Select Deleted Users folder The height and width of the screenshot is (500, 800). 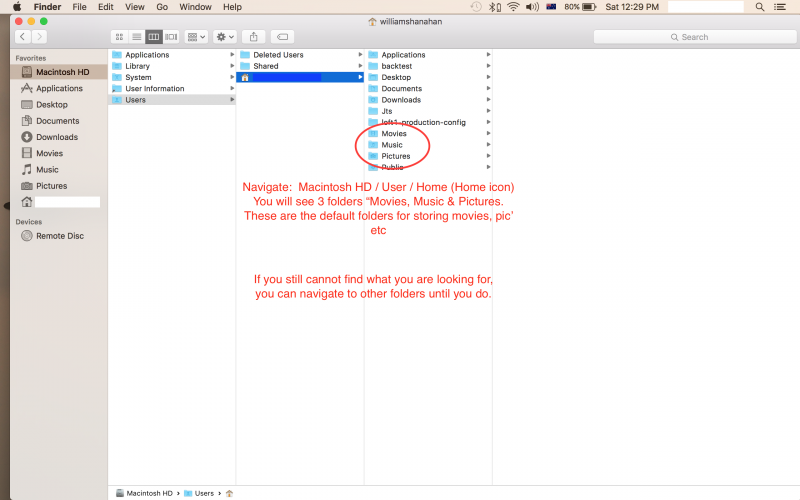[x=300, y=55]
